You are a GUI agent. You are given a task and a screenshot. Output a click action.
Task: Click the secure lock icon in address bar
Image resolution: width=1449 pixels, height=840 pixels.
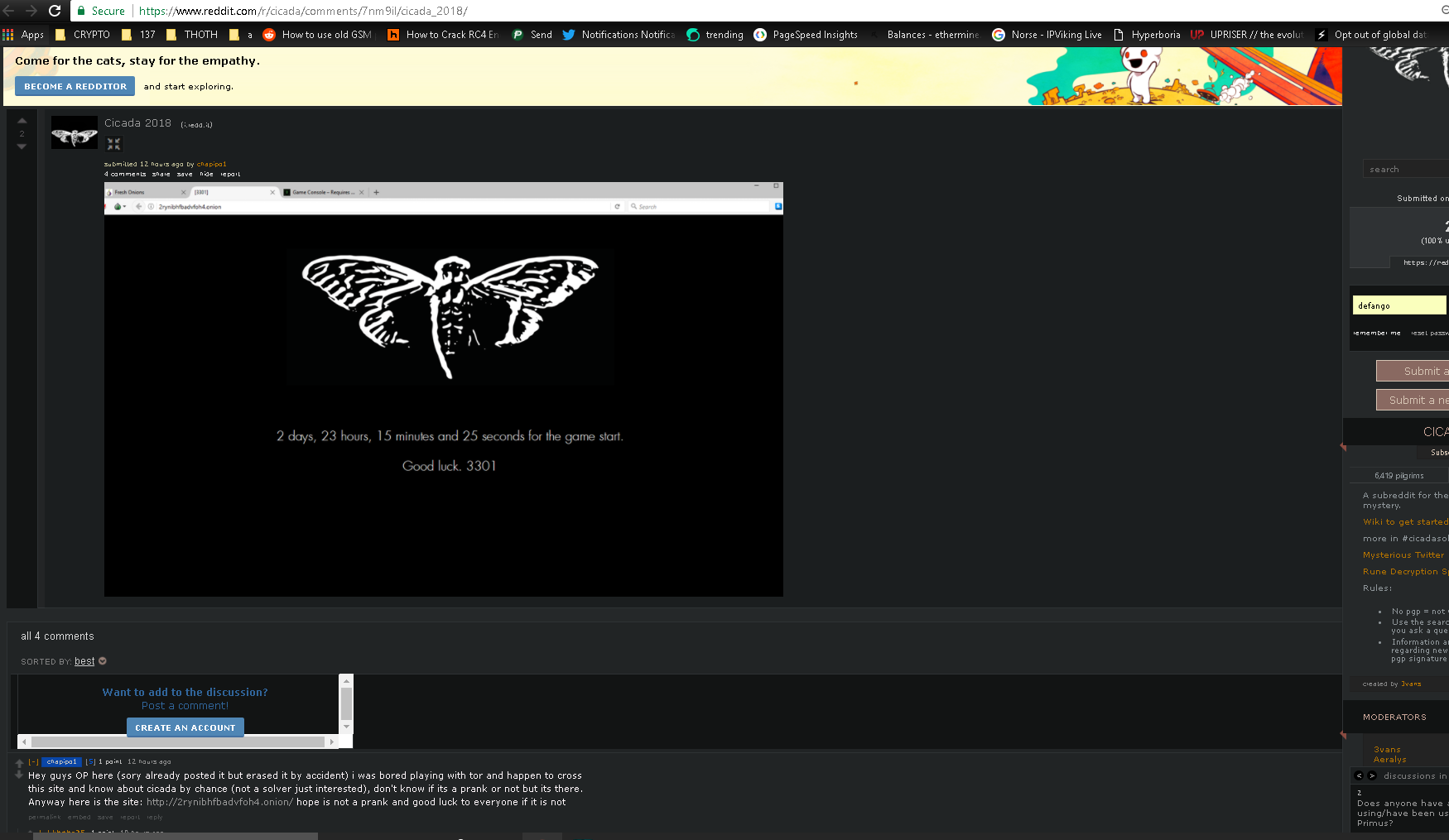[x=81, y=11]
